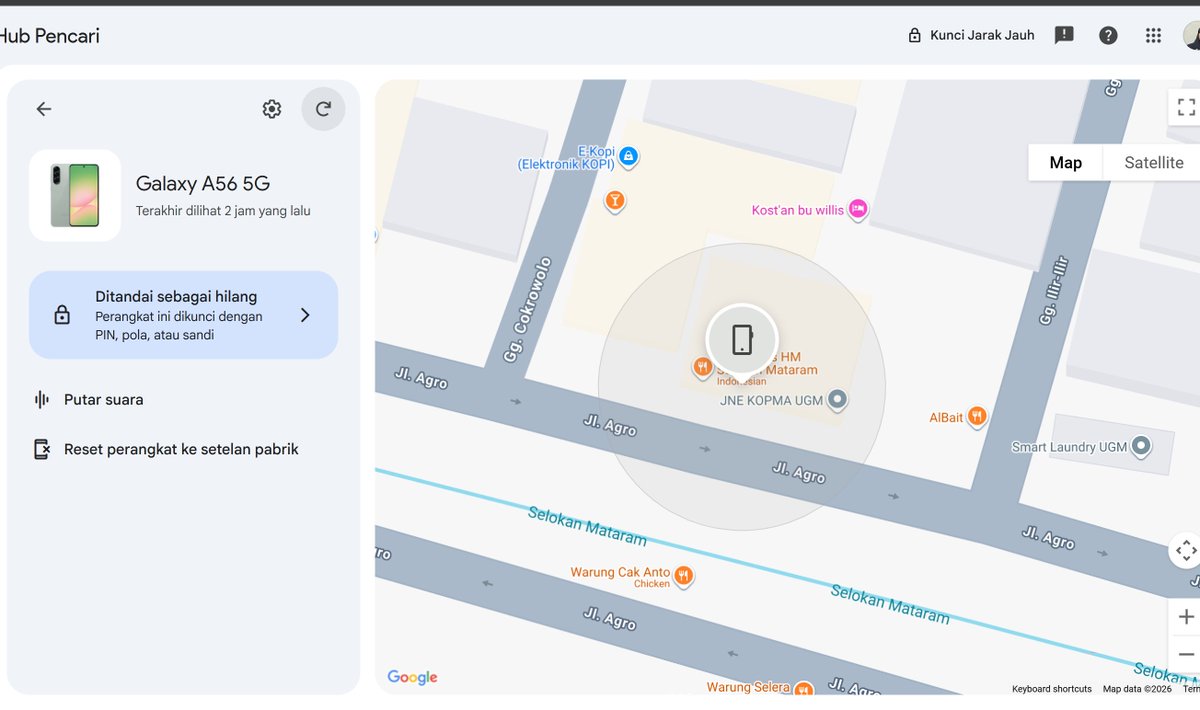This screenshot has width=1200, height=710.
Task: Click the padlock icon in lost-device card
Action: [x=62, y=315]
